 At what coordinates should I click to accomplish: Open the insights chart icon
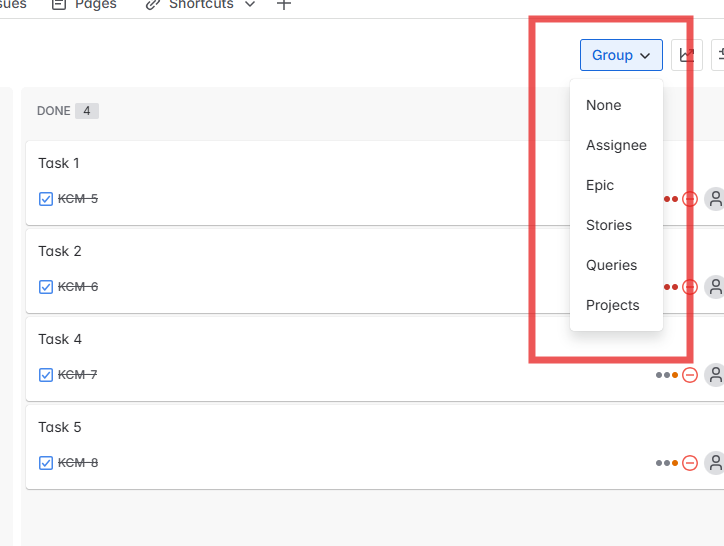click(687, 55)
